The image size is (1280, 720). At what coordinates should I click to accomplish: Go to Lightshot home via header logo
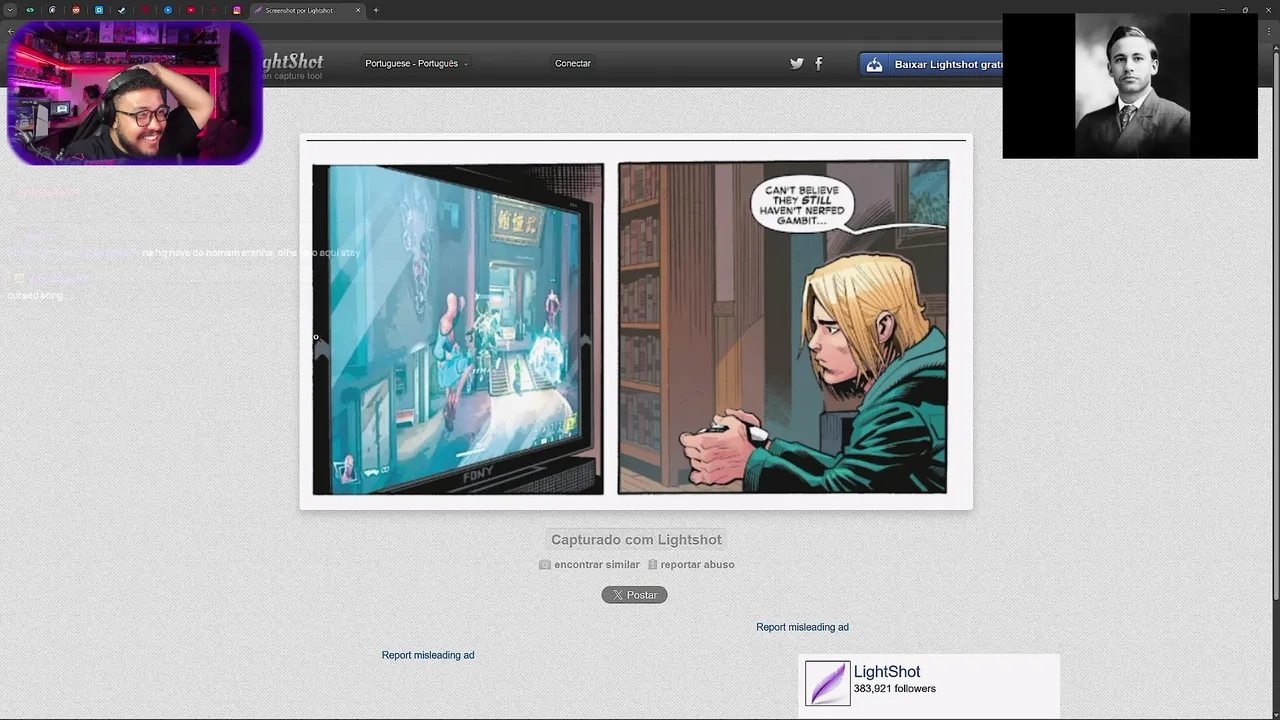click(x=293, y=66)
